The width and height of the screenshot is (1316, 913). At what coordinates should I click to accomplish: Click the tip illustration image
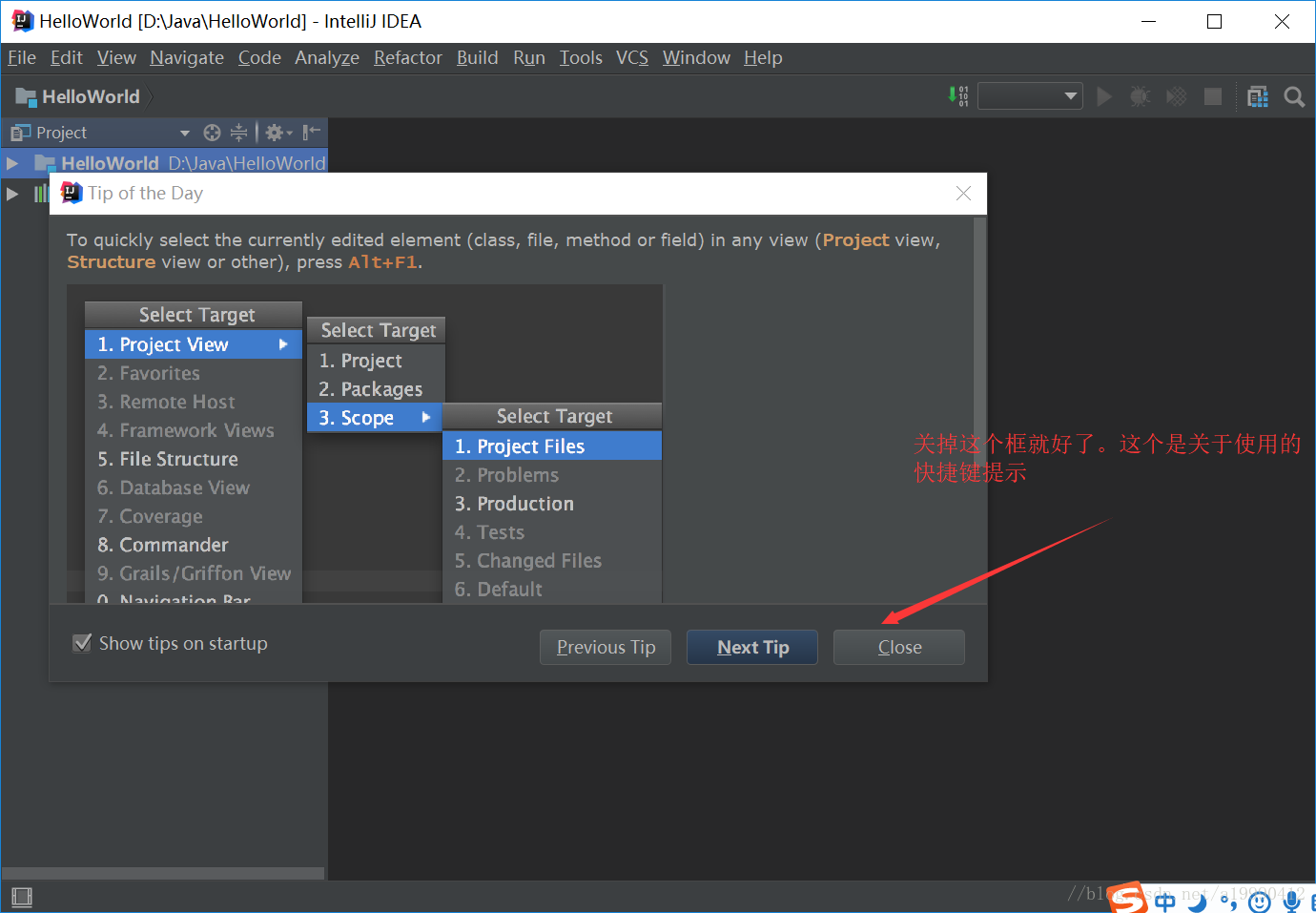tap(364, 444)
